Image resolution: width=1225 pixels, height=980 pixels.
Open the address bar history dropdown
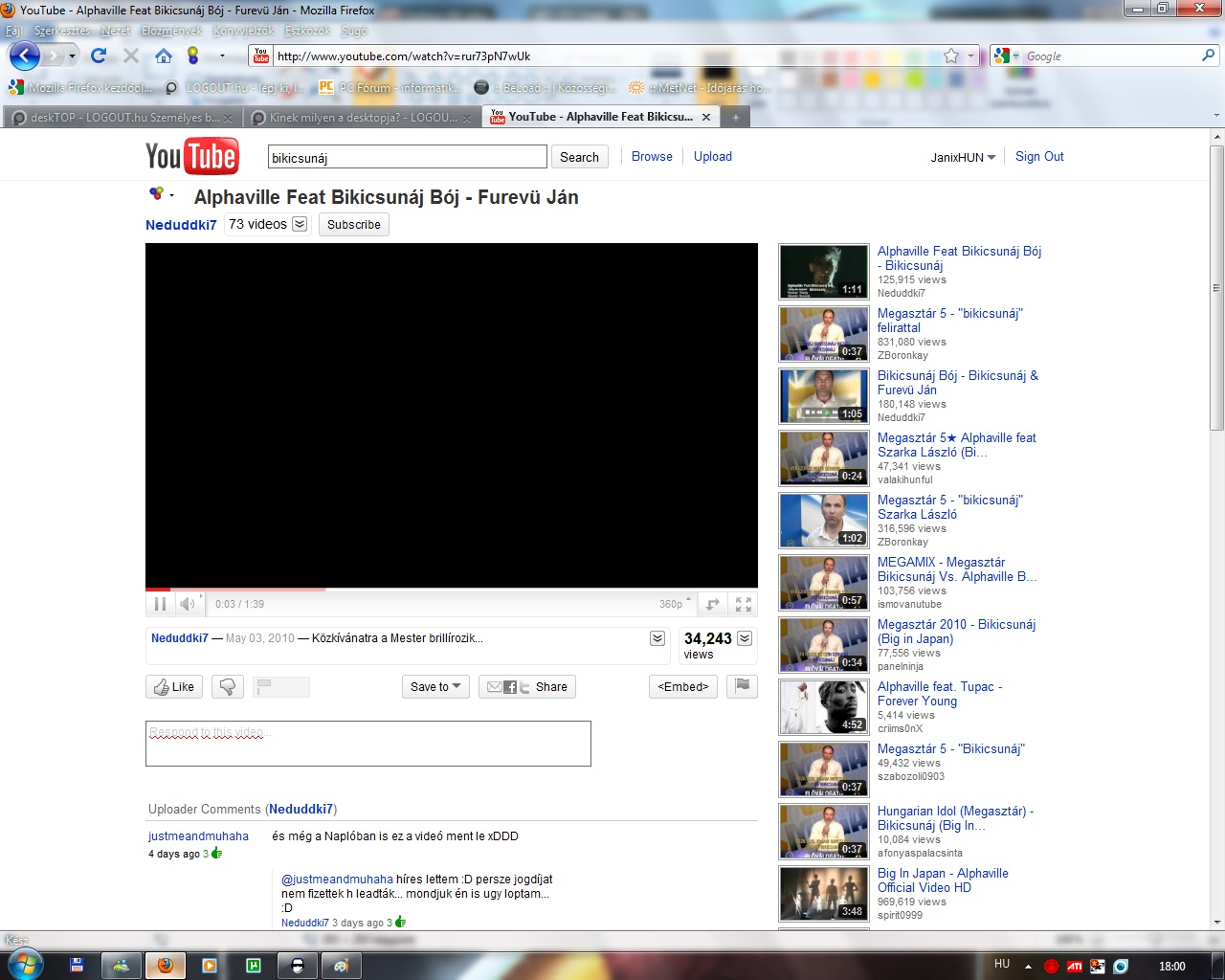pyautogui.click(x=971, y=56)
